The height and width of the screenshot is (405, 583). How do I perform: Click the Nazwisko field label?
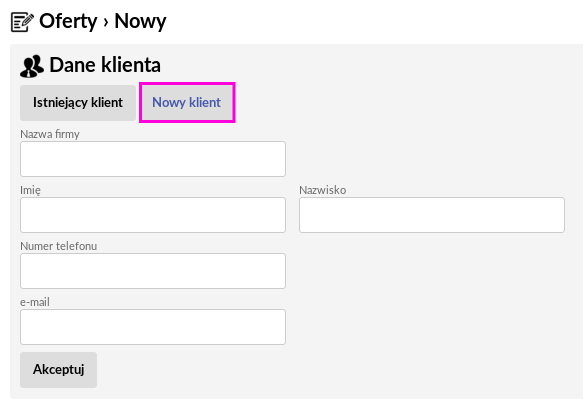(x=323, y=190)
